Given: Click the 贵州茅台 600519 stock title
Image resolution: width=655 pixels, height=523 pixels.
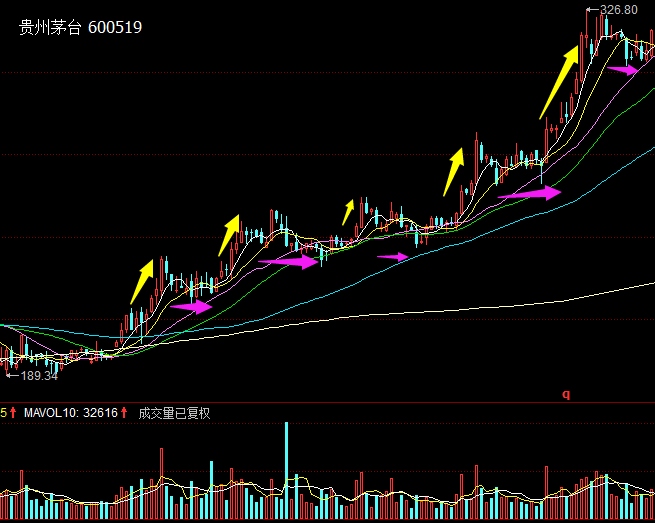Looking at the screenshot, I should pos(80,28).
